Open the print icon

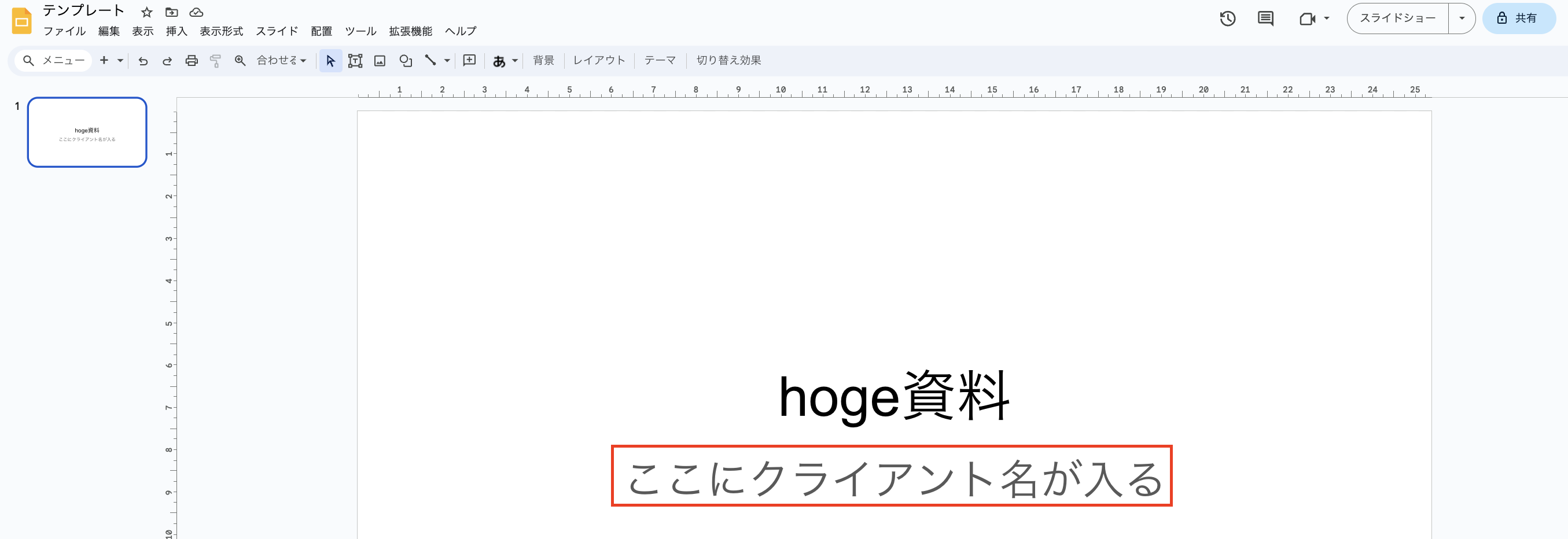192,60
